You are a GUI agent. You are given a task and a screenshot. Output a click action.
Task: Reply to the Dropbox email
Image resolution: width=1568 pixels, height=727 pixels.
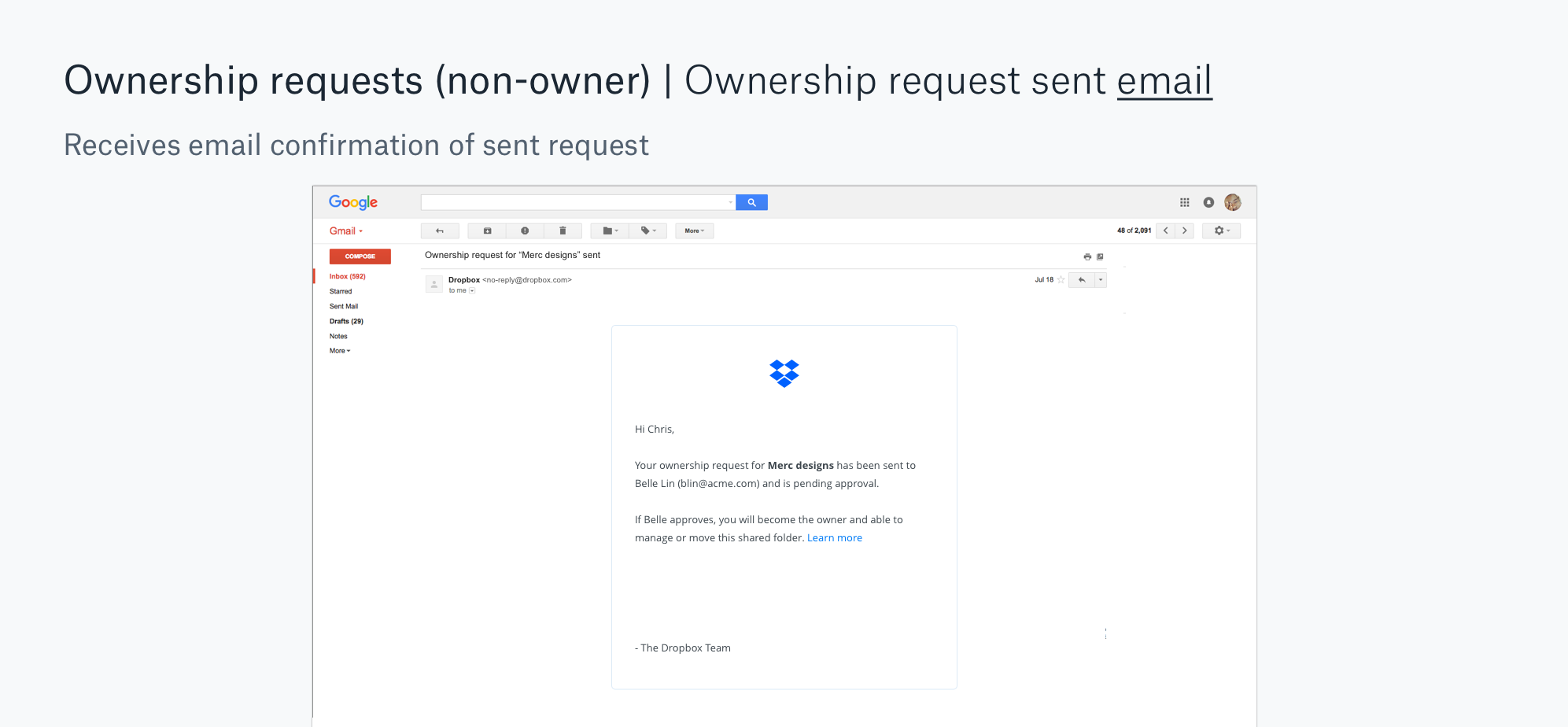pos(1080,279)
